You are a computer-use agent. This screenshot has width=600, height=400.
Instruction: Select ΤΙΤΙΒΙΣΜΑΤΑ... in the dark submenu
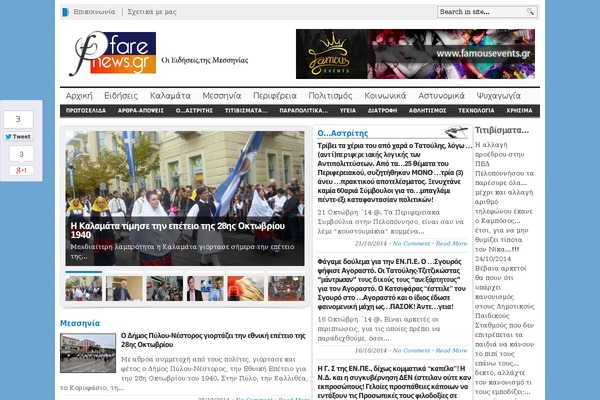(x=246, y=111)
